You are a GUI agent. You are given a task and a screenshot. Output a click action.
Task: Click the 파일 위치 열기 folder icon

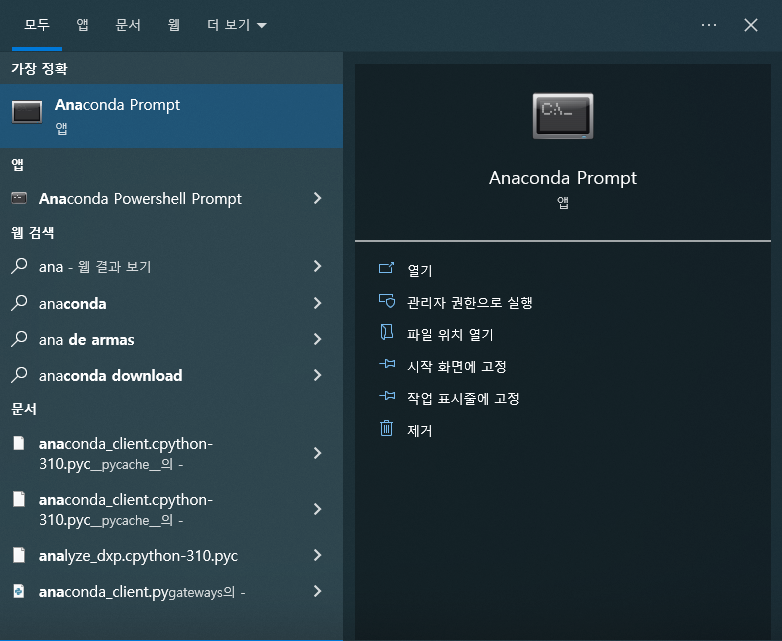(x=387, y=332)
